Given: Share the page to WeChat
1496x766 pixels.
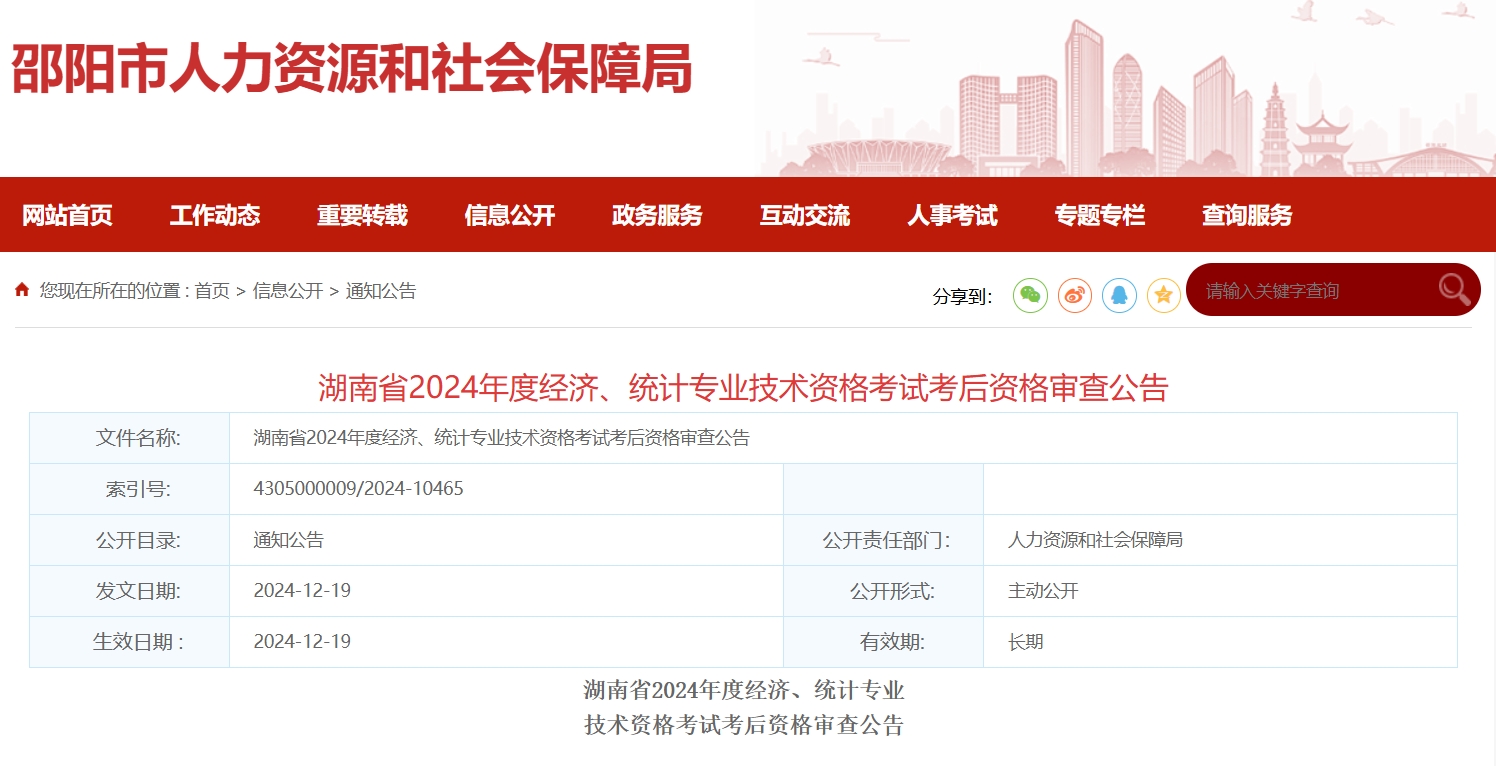Looking at the screenshot, I should click(1030, 295).
